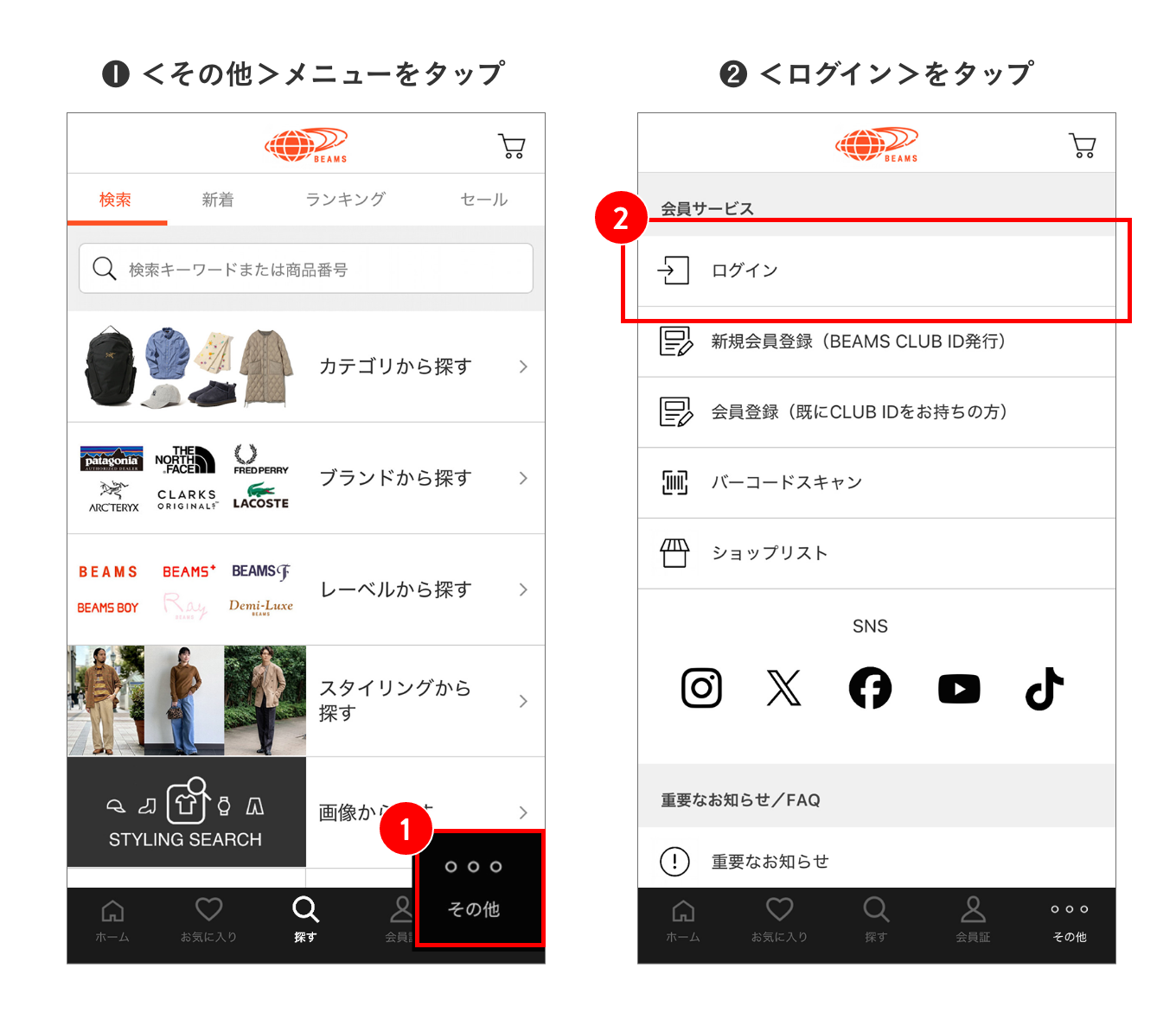Tap the ログイン menu text
Image resolution: width=1176 pixels, height=1019 pixels.
tap(745, 271)
